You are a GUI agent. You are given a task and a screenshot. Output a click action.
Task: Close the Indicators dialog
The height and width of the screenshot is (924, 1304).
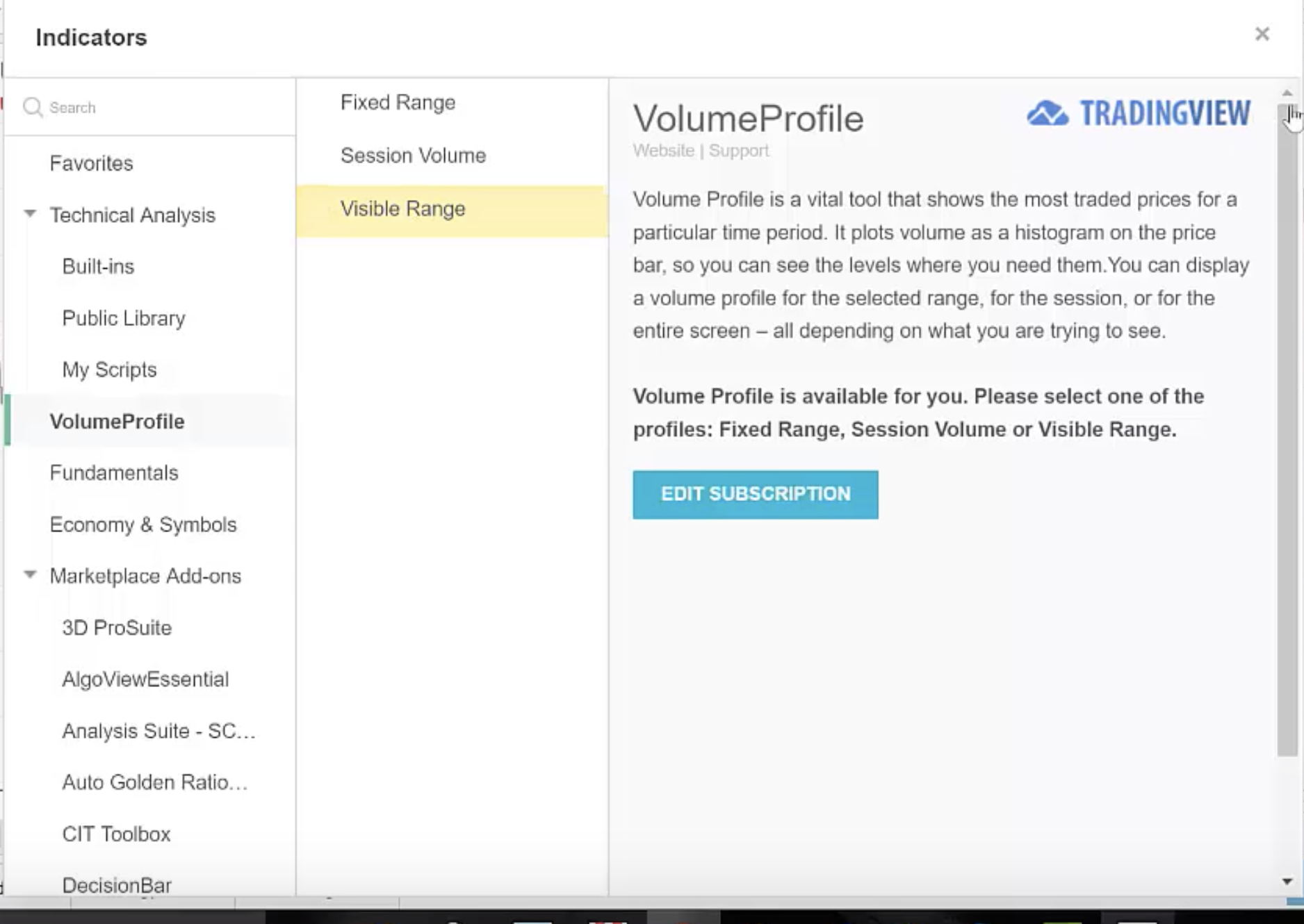(1262, 34)
